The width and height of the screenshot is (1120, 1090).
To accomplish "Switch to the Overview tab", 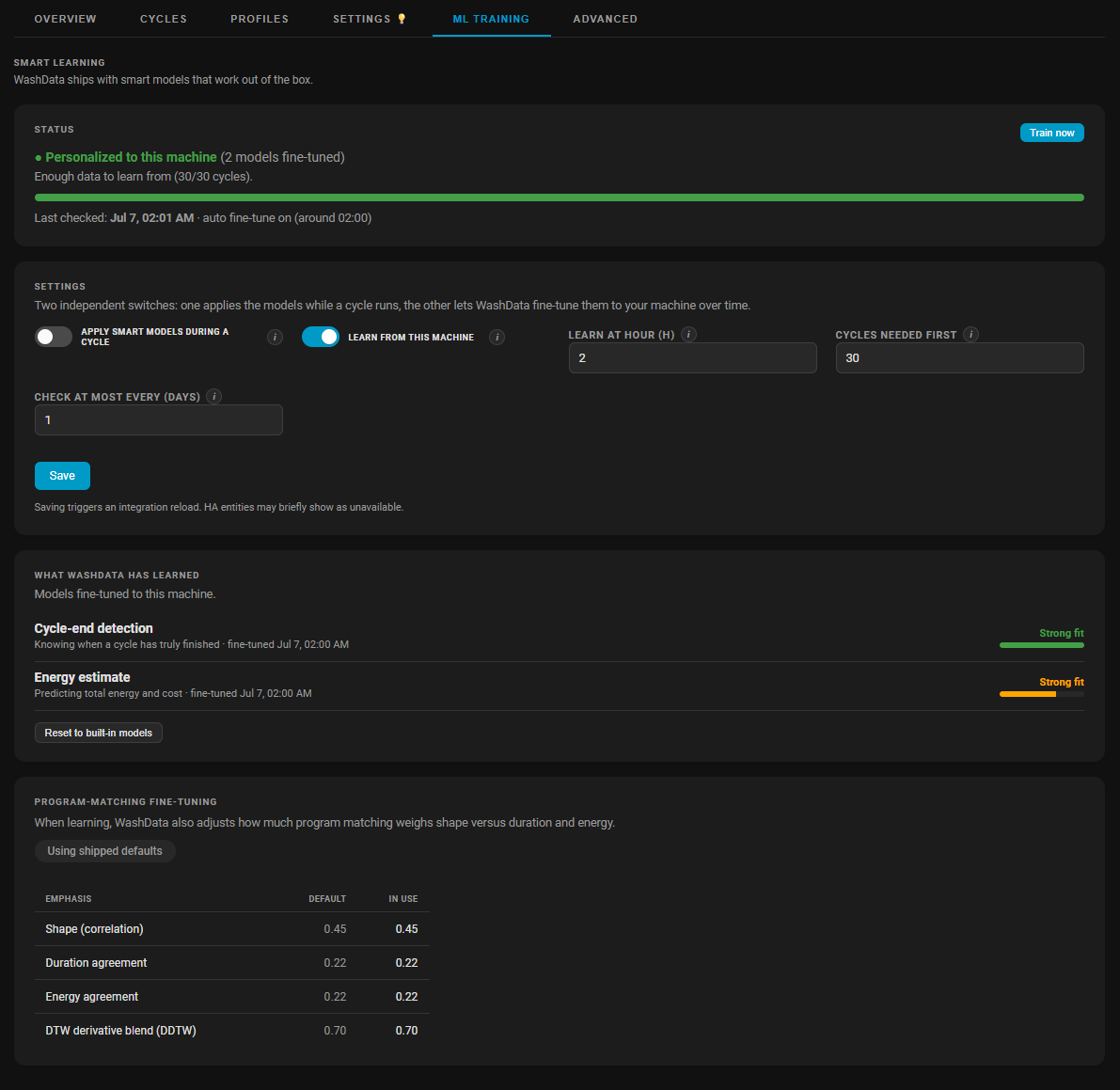I will tap(65, 19).
